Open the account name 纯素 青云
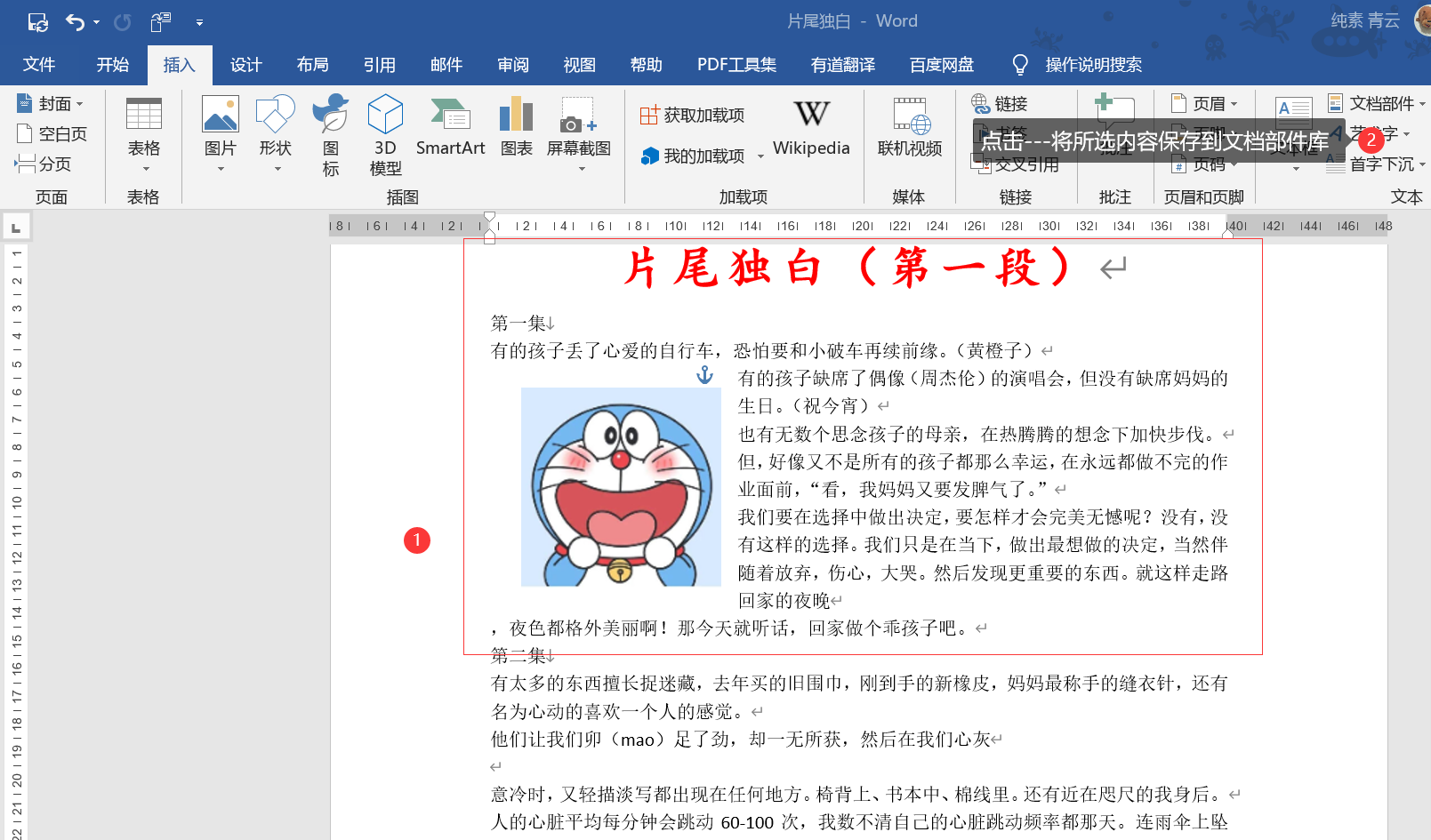Image resolution: width=1431 pixels, height=840 pixels. [x=1365, y=20]
